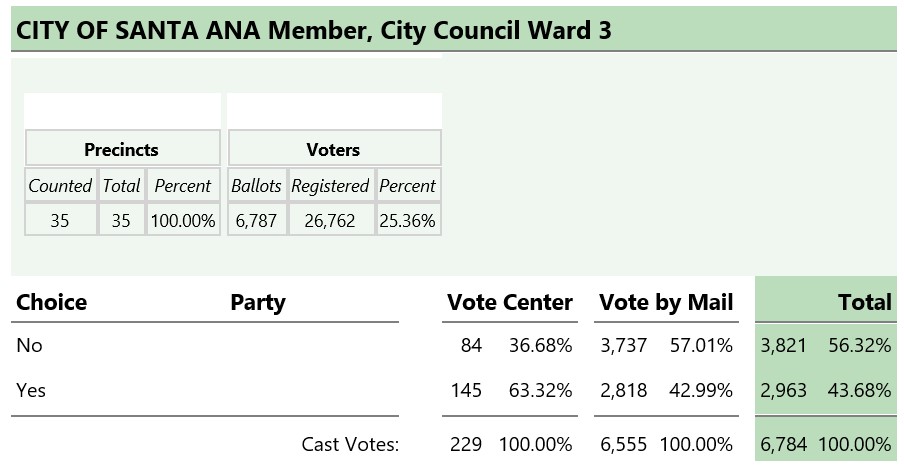Click the Vote Center column header

point(510,302)
